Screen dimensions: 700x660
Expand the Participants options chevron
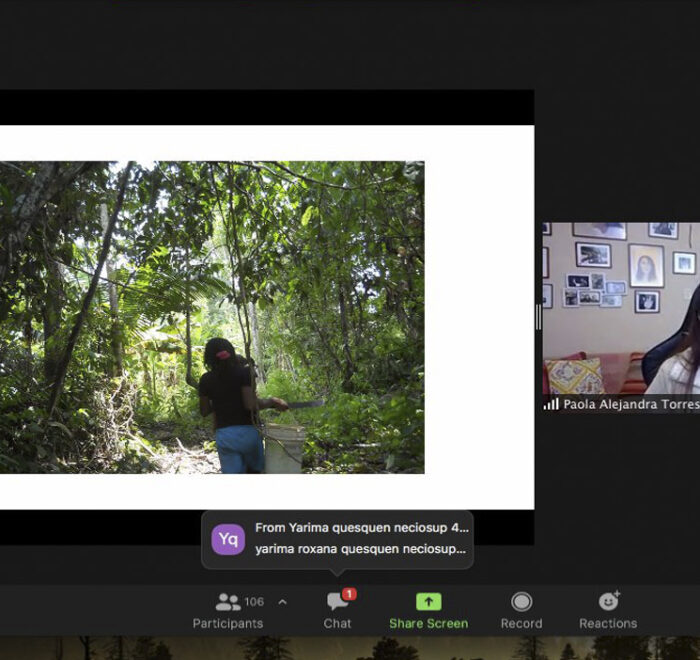pos(282,602)
